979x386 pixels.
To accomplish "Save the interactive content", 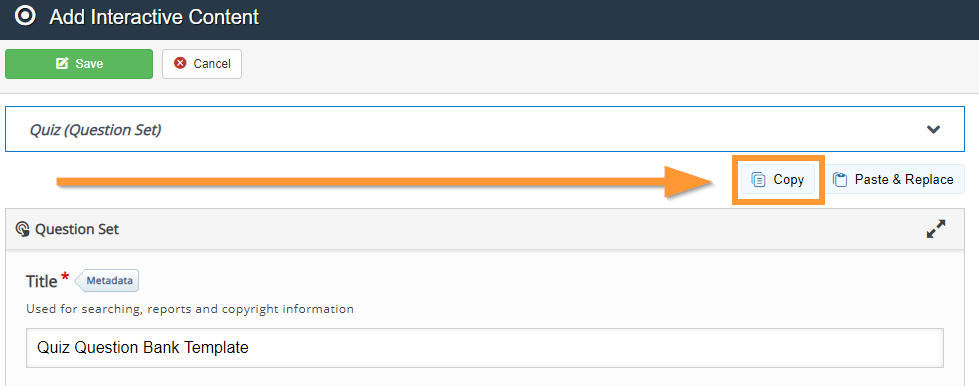I will pyautogui.click(x=79, y=64).
